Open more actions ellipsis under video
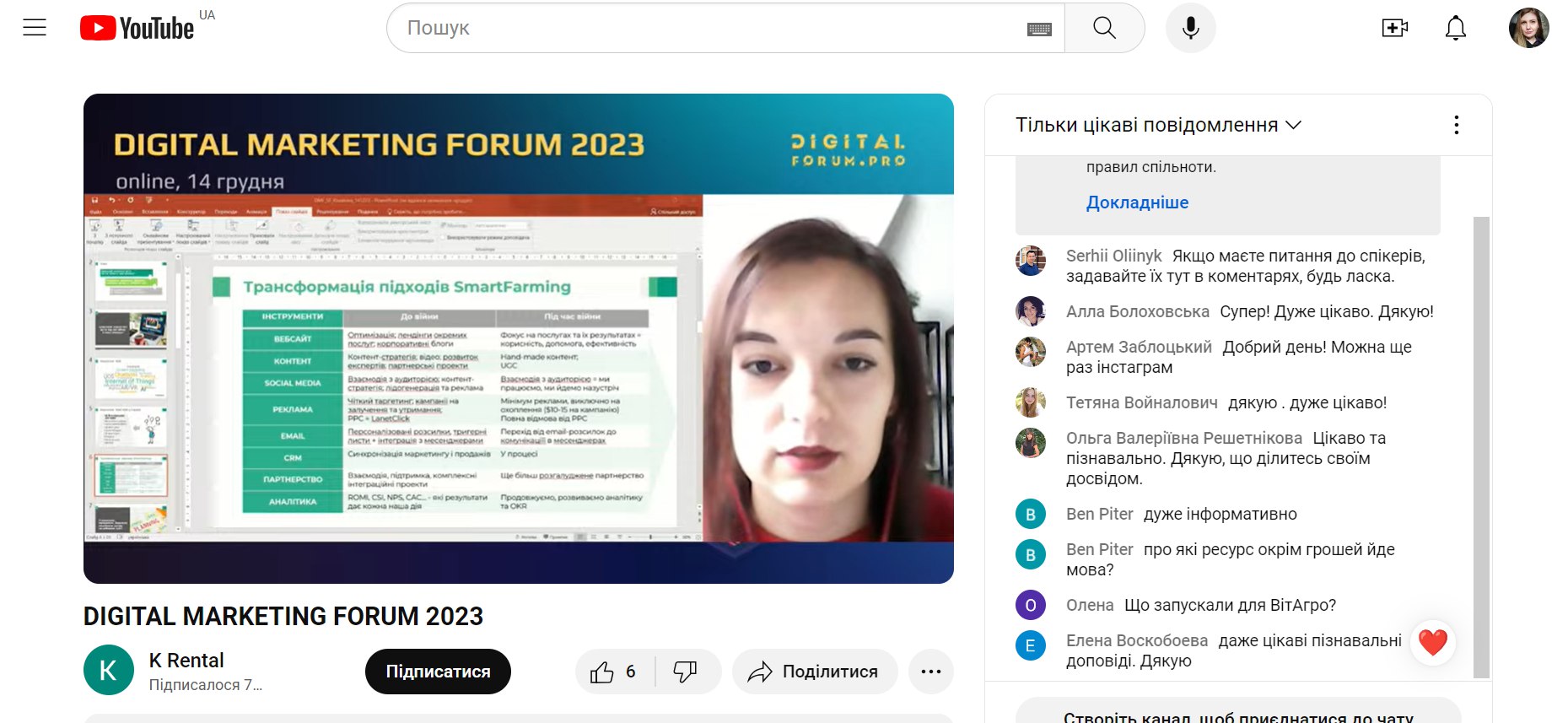This screenshot has width=1568, height=723. pos(931,672)
